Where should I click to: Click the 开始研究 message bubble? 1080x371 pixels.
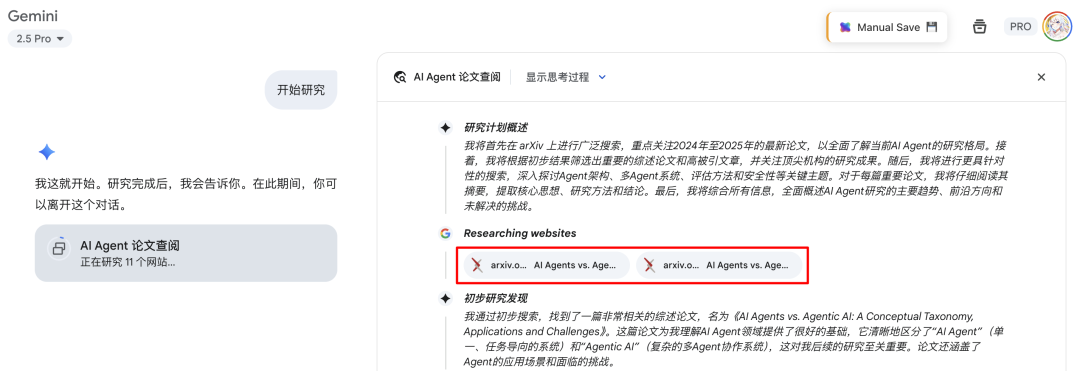301,89
